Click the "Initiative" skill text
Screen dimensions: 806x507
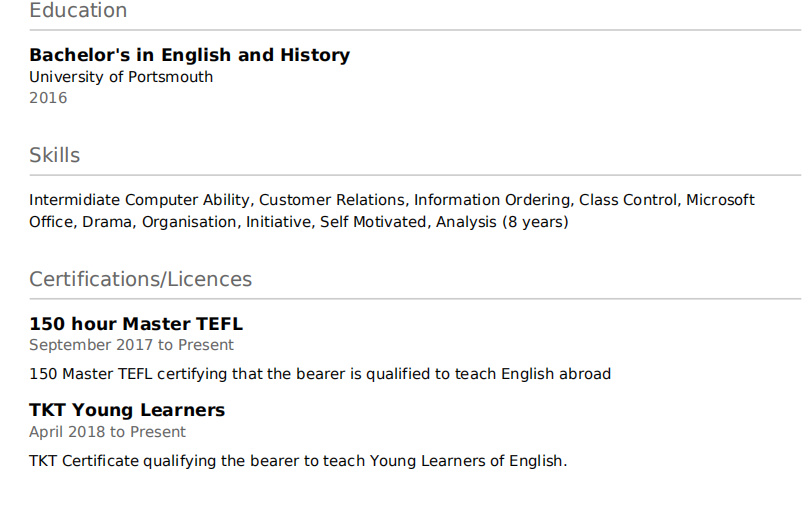278,222
